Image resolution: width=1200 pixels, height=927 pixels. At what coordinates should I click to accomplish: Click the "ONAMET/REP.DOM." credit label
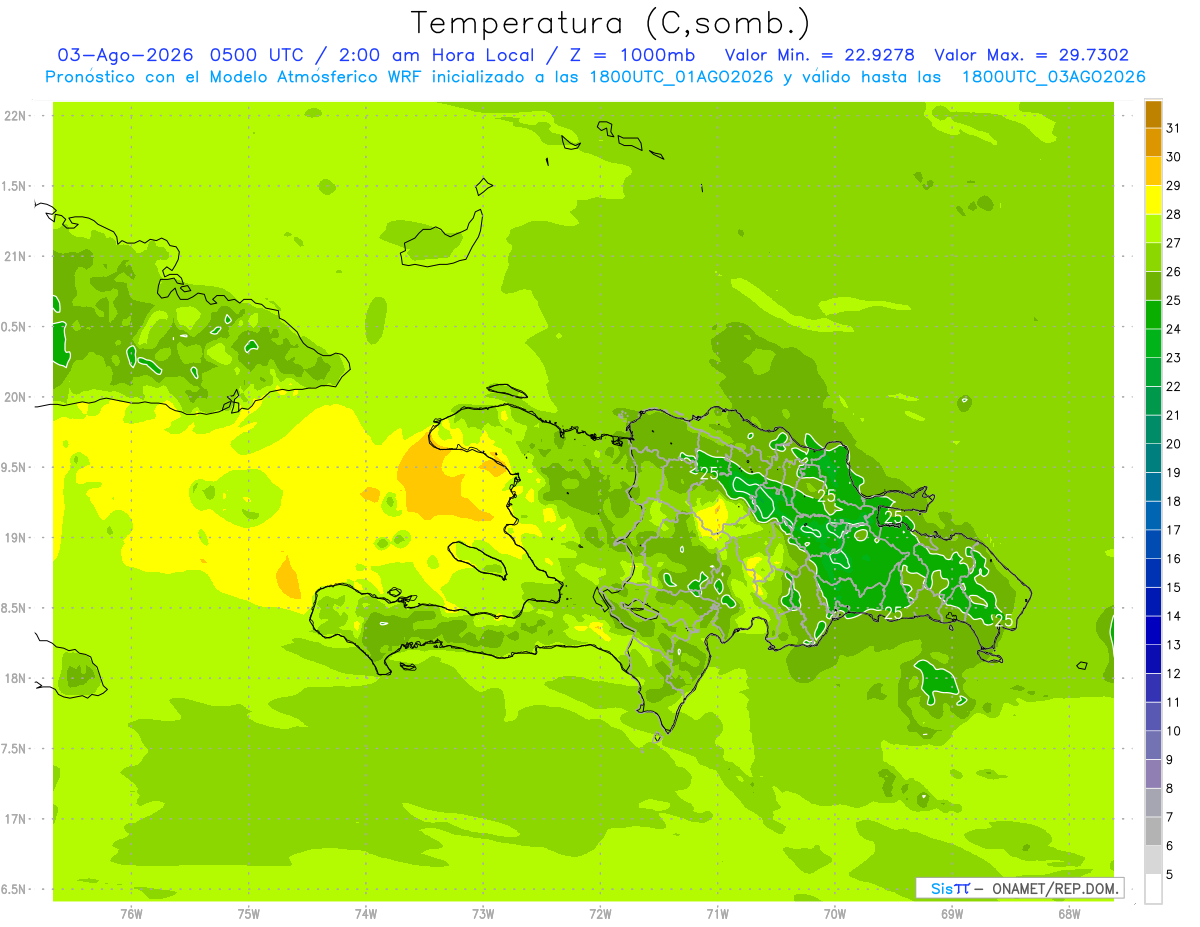point(1055,888)
